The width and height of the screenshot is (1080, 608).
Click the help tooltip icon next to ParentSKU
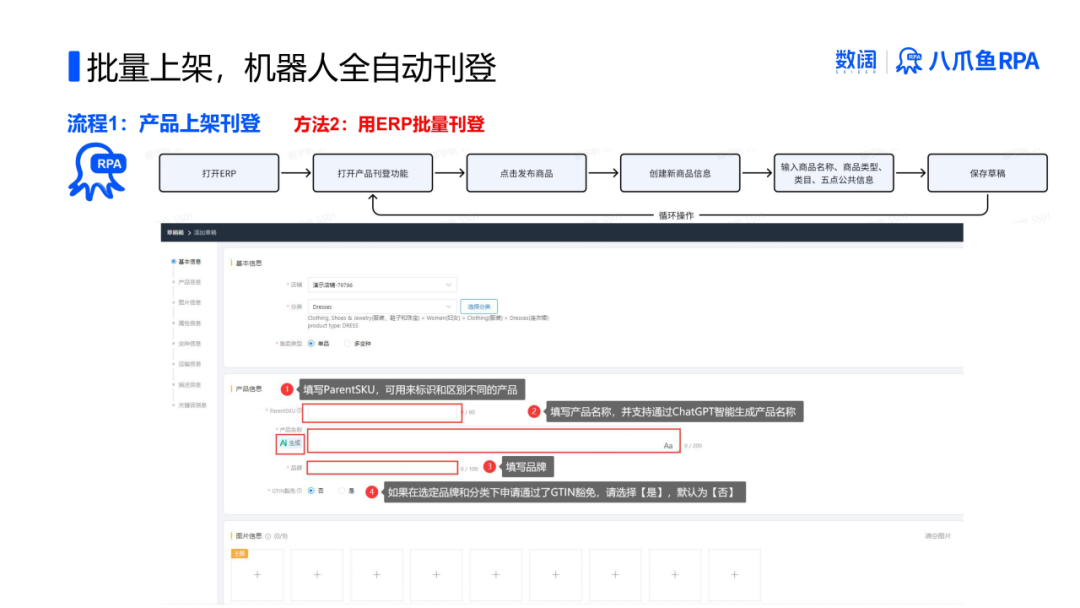300,411
